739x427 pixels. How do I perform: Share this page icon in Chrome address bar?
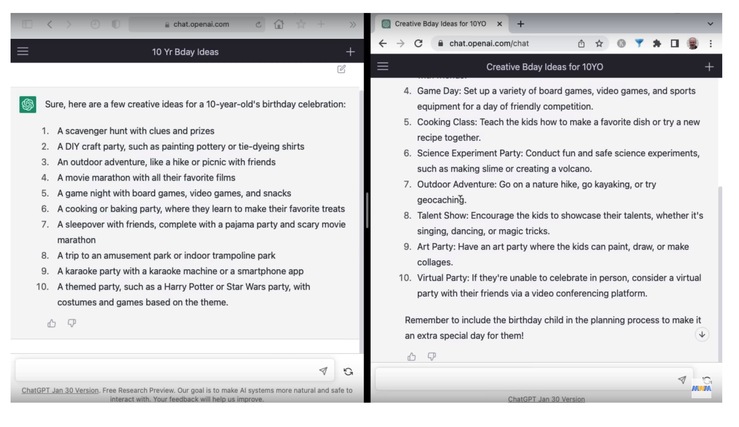pyautogui.click(x=581, y=43)
